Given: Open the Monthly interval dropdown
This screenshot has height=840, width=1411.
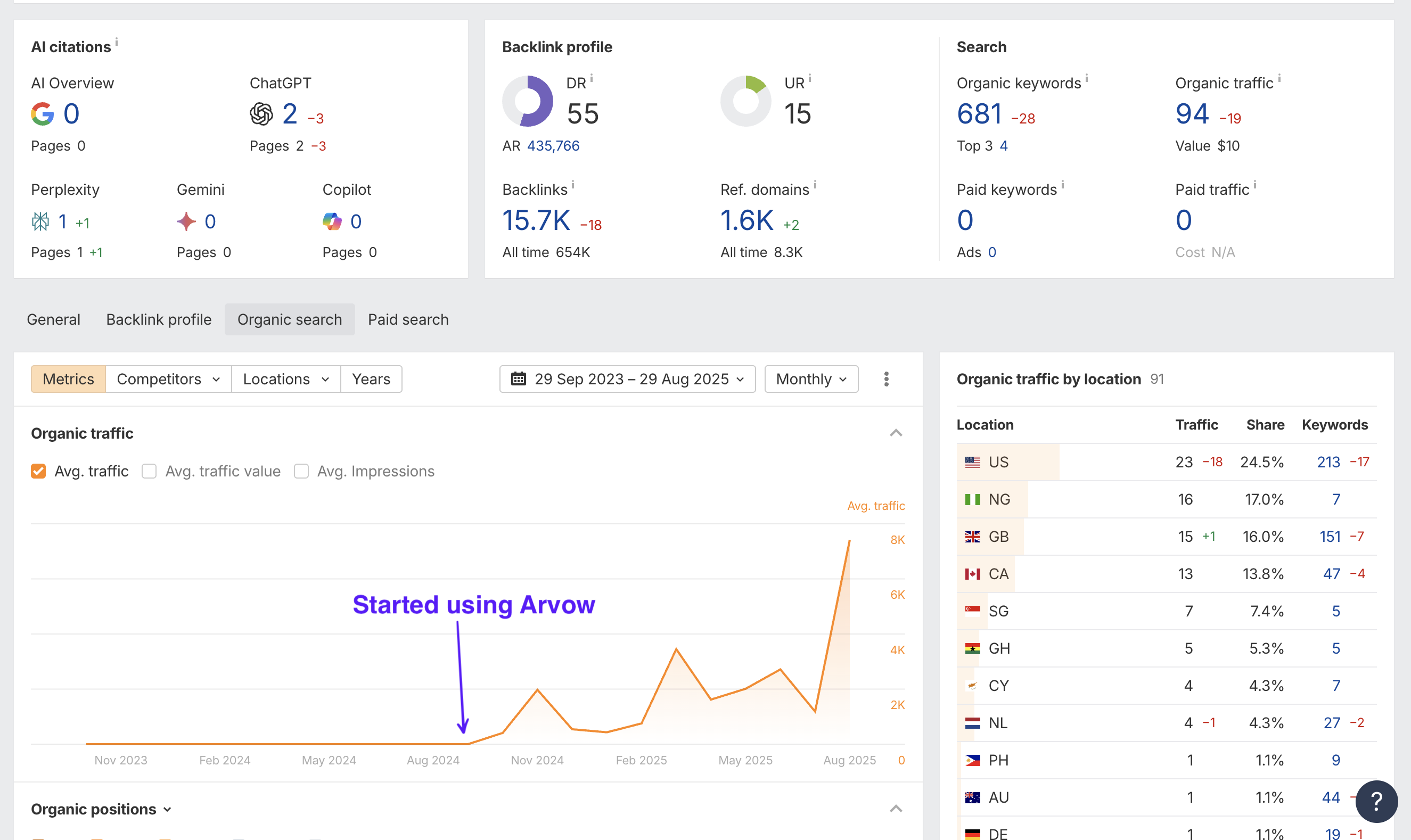Looking at the screenshot, I should point(811,379).
